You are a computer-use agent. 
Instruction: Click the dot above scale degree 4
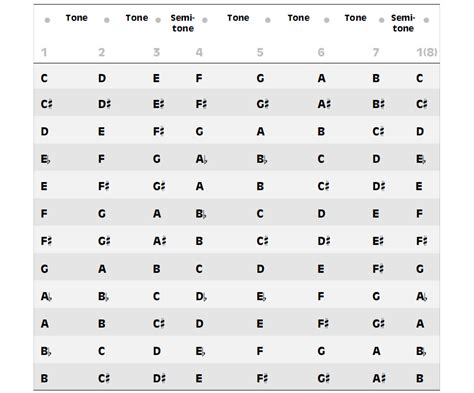tap(205, 20)
